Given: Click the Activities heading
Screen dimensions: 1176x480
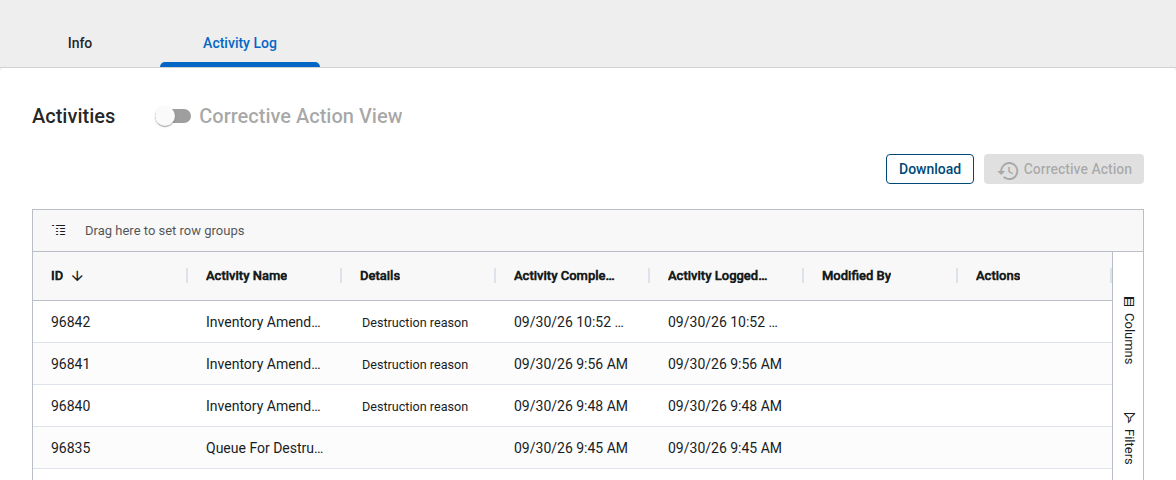Looking at the screenshot, I should (74, 116).
